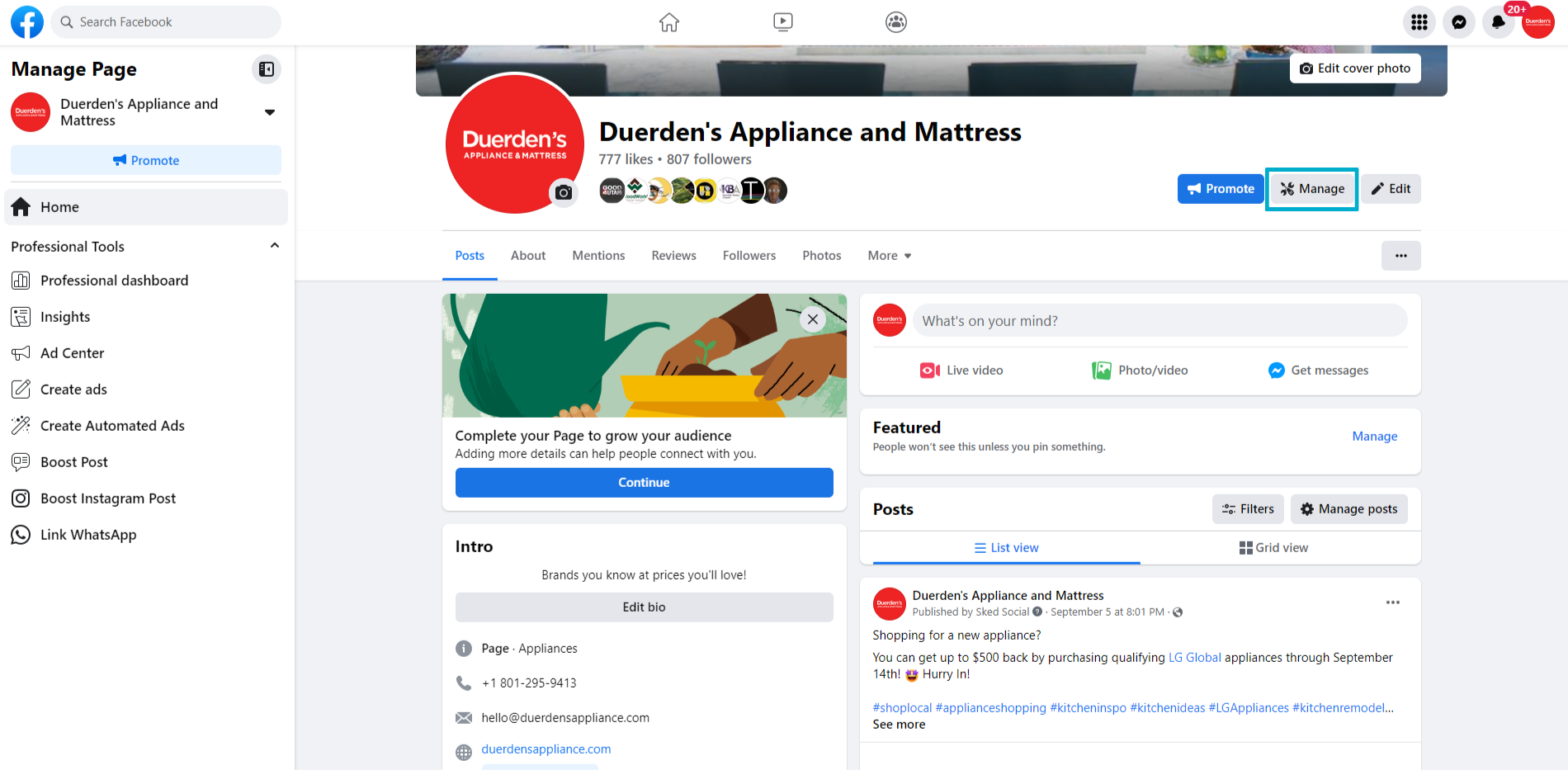This screenshot has width=1568, height=770.
Task: Select Grid view for posts
Action: coord(1274,548)
